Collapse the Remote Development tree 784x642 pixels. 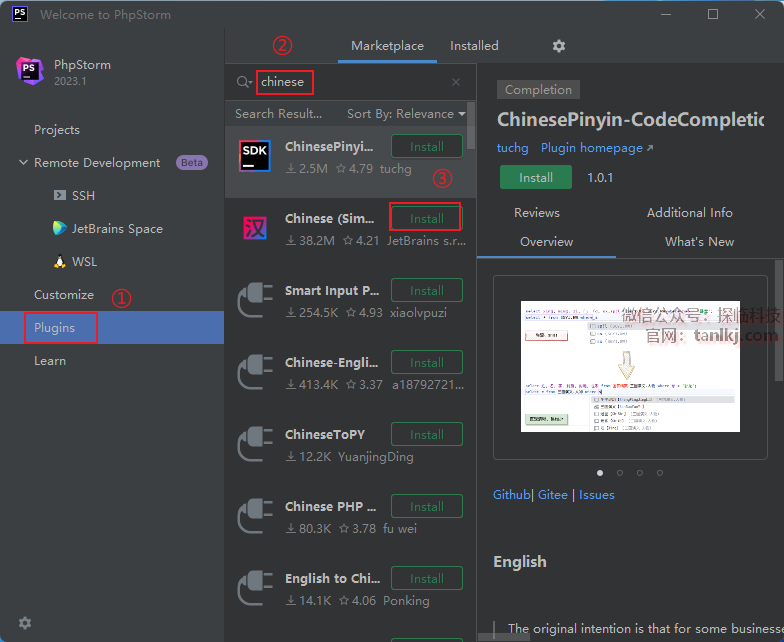pyautogui.click(x=23, y=163)
